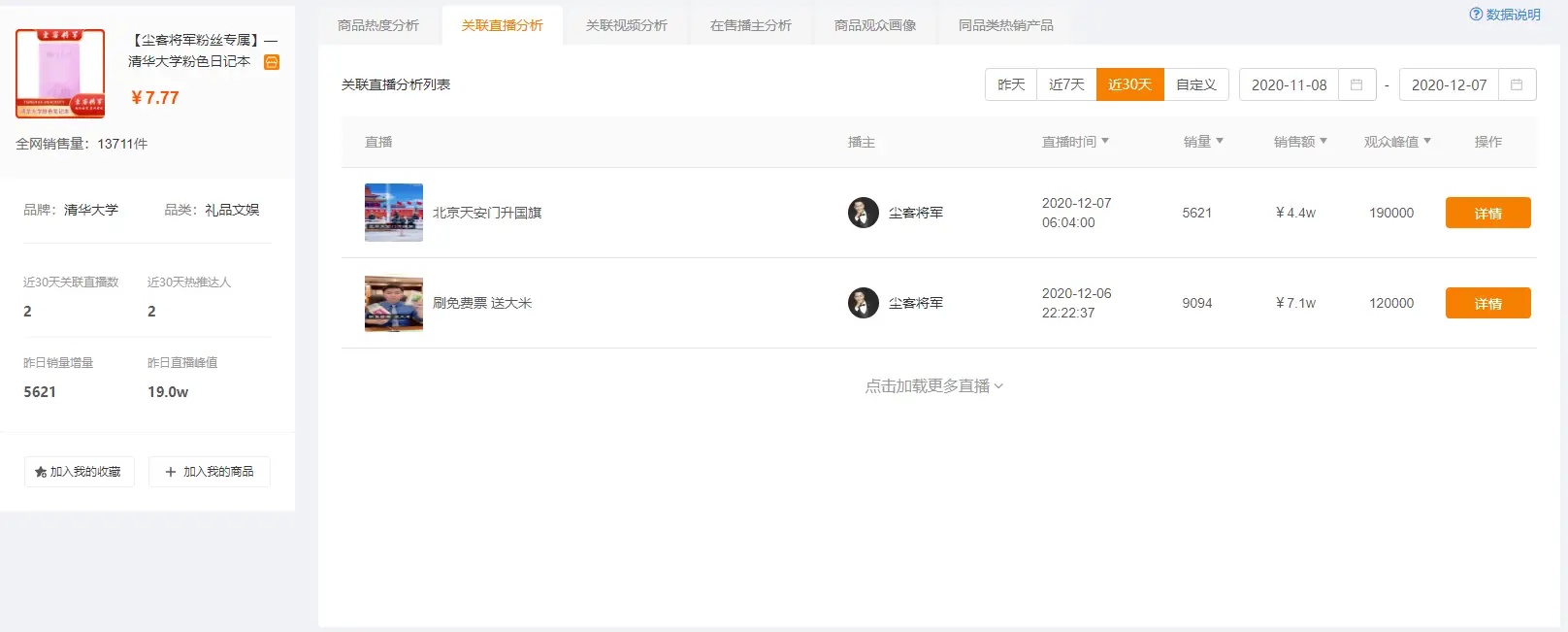Open 刷免费票 送大米 live title

[x=482, y=303]
